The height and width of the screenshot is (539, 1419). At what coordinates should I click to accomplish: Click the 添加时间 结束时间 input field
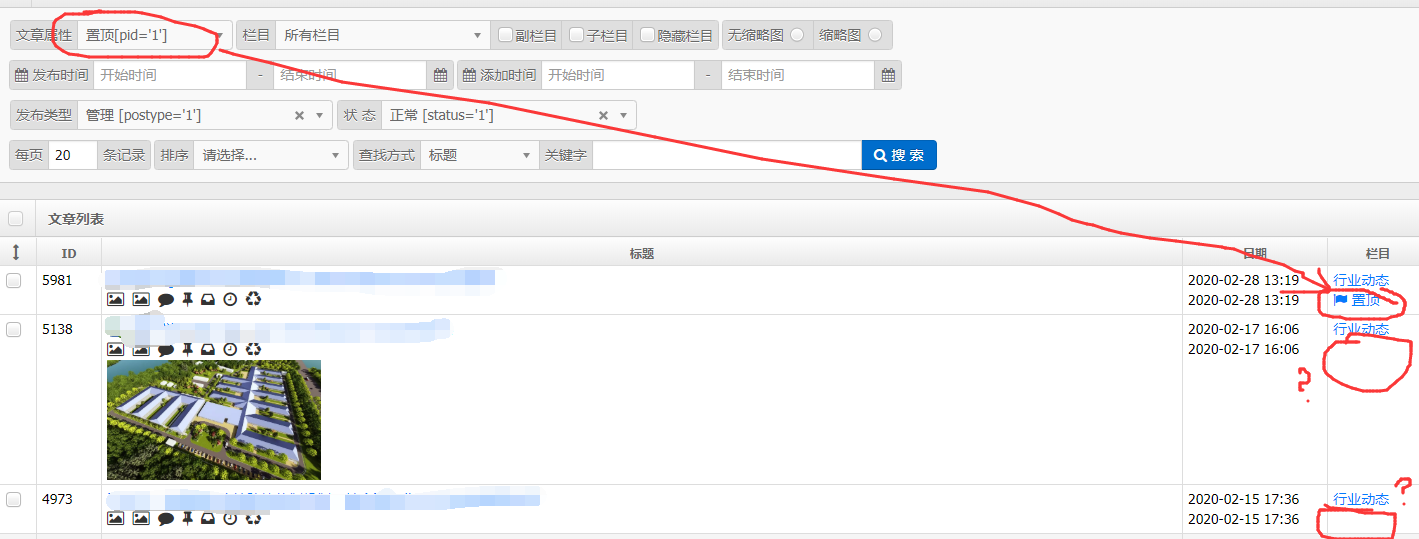point(798,75)
